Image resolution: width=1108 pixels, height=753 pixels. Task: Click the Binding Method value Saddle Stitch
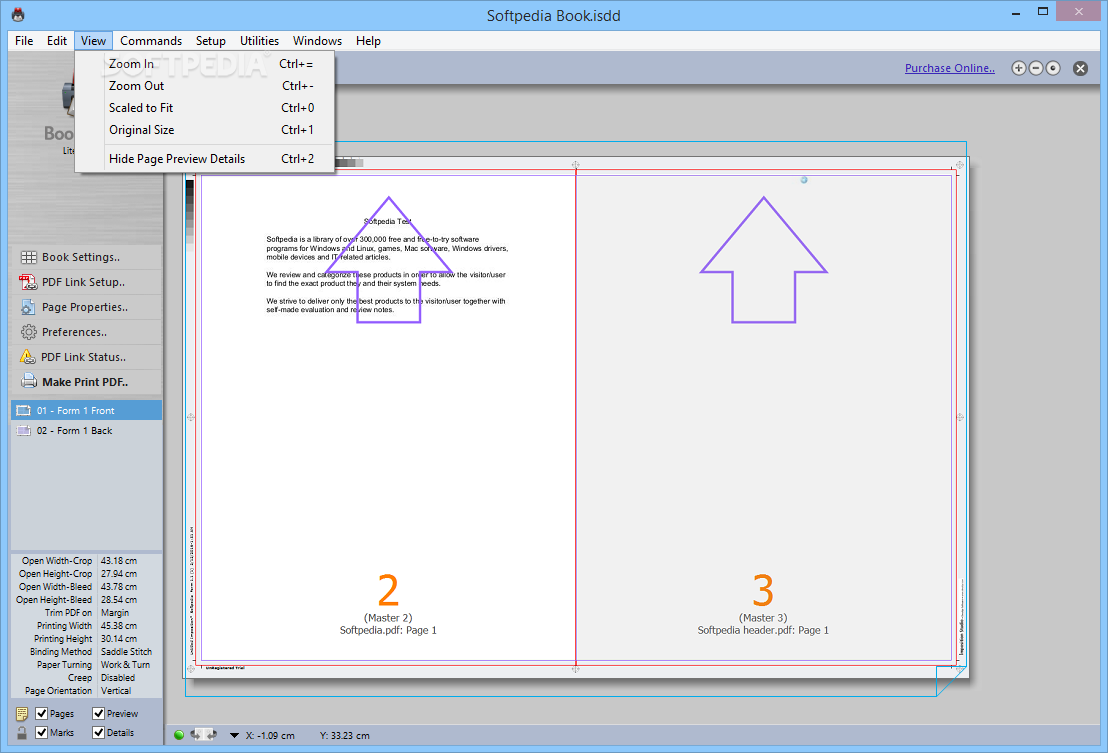(126, 651)
